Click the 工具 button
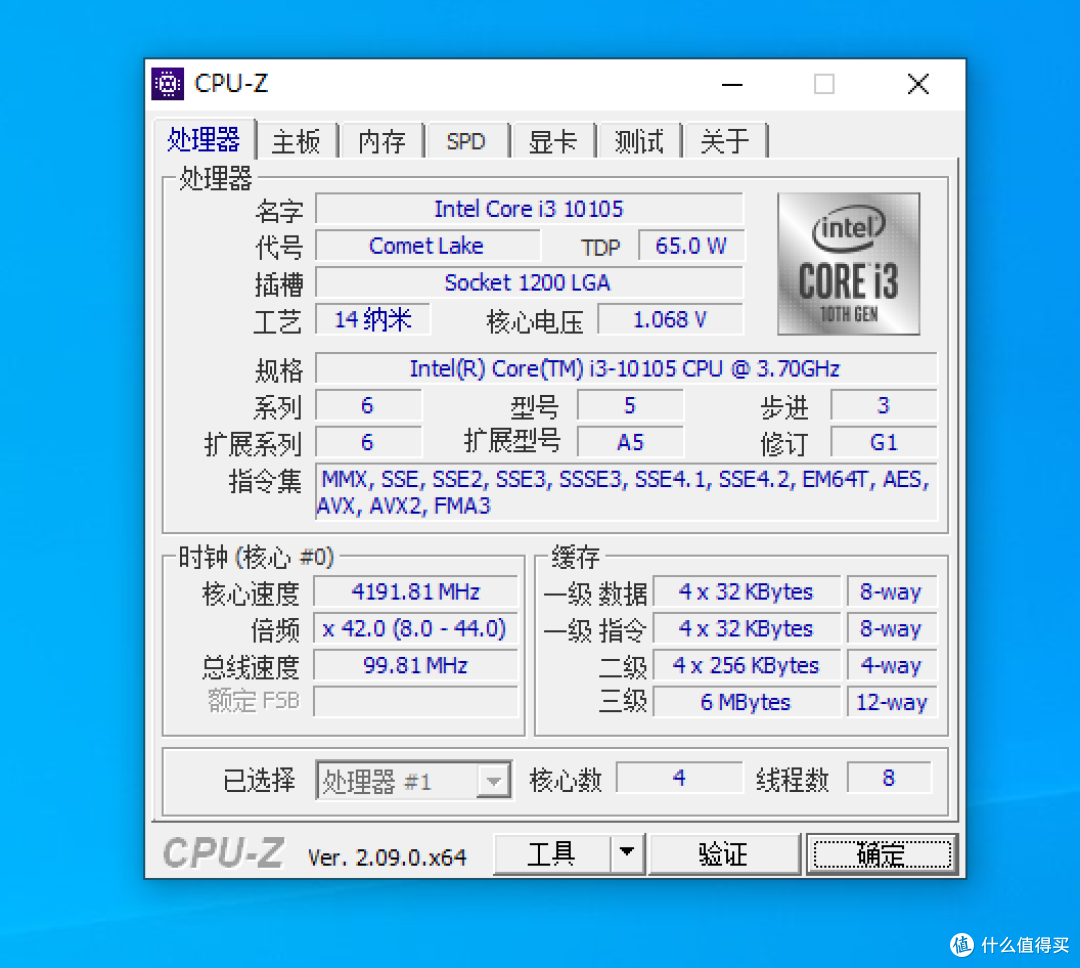 click(552, 854)
